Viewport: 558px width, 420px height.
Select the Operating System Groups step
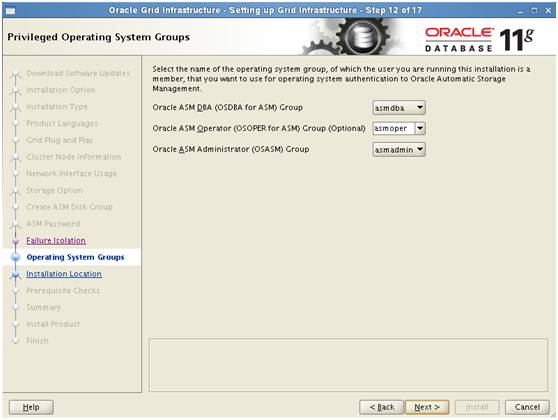click(75, 257)
